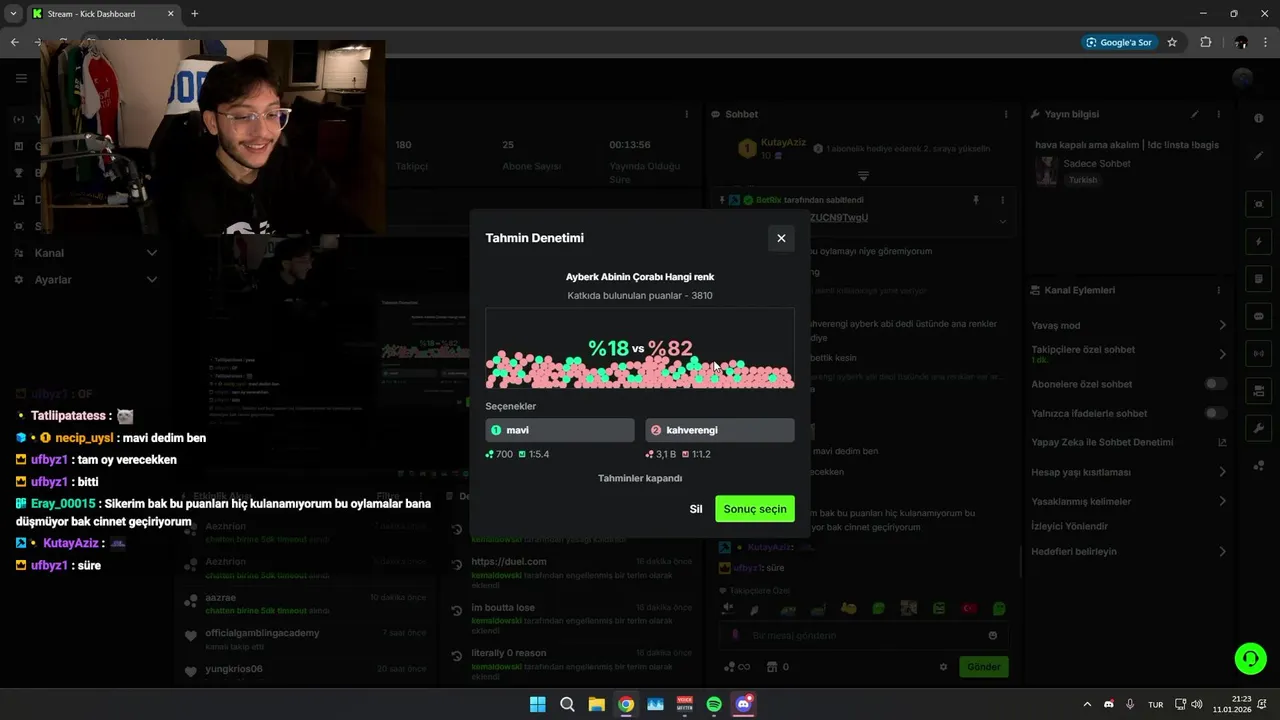This screenshot has height=720, width=1280.
Task: Edit stream info with pencil icon
Action: point(1194,114)
